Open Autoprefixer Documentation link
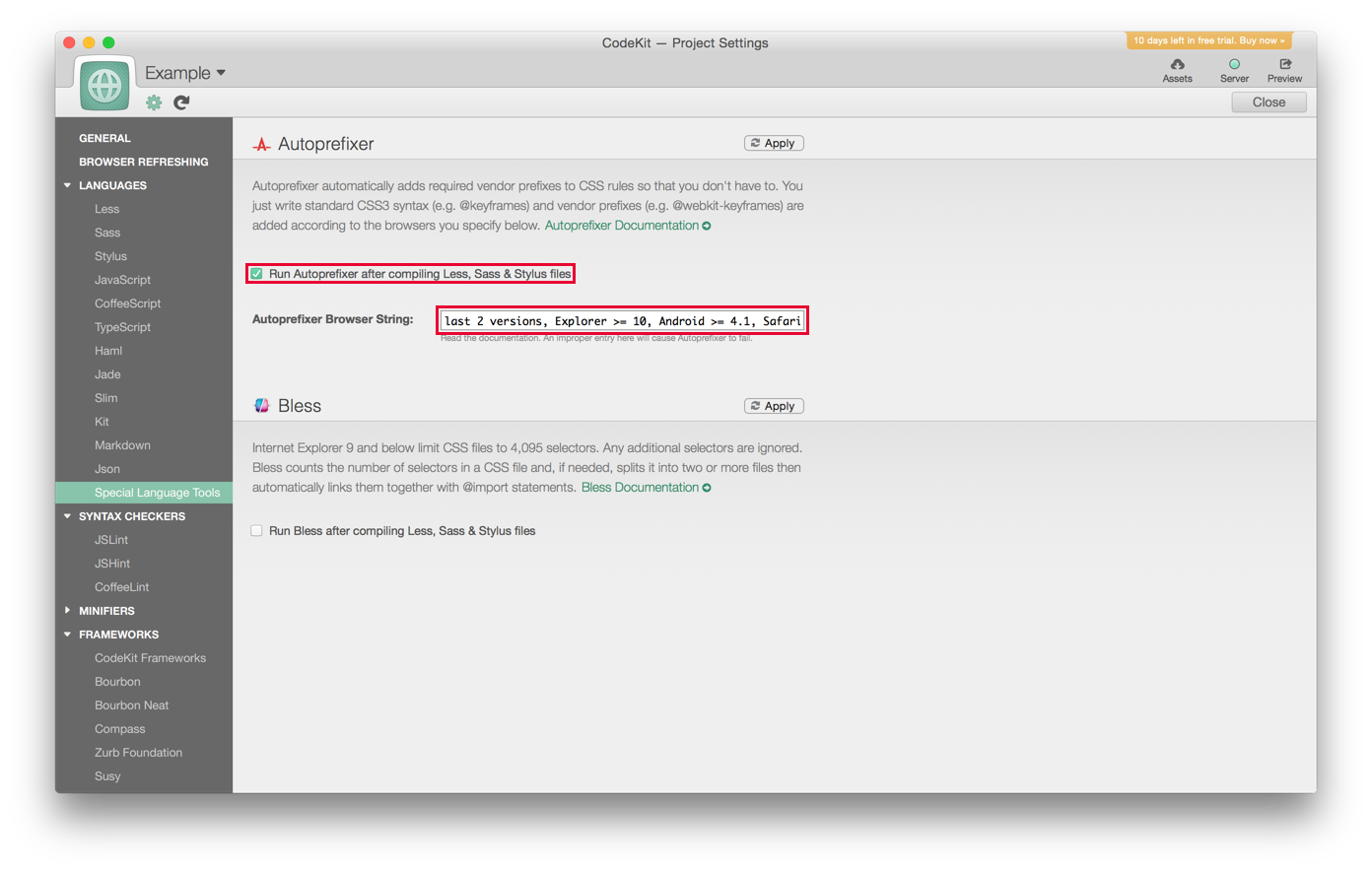The image size is (1372, 872). 622,226
